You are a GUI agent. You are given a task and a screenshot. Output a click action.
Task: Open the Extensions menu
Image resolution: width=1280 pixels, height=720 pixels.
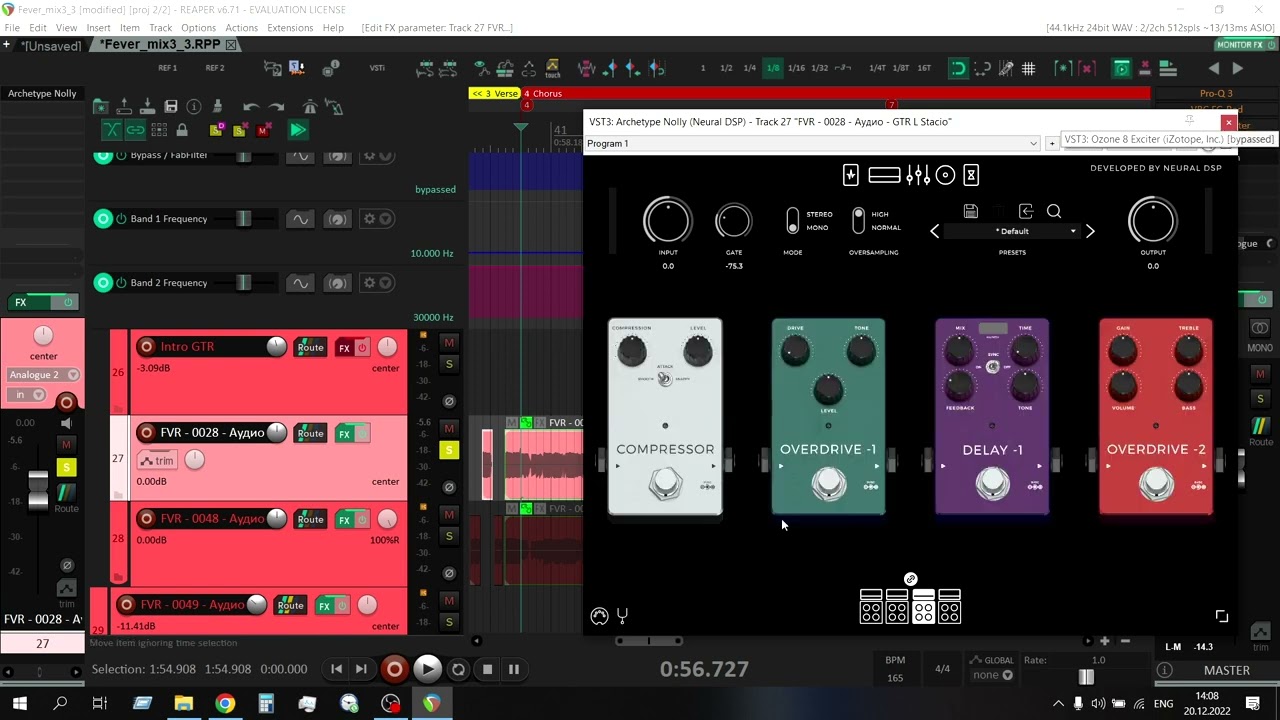[x=290, y=28]
